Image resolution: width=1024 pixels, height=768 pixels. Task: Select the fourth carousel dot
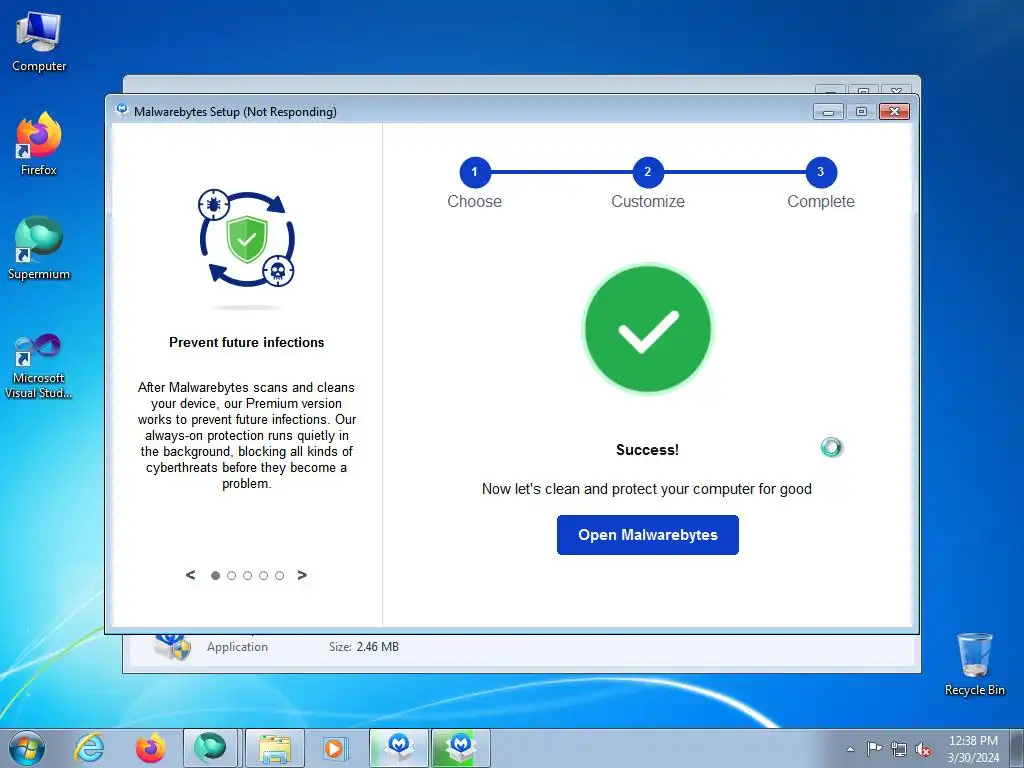[263, 575]
